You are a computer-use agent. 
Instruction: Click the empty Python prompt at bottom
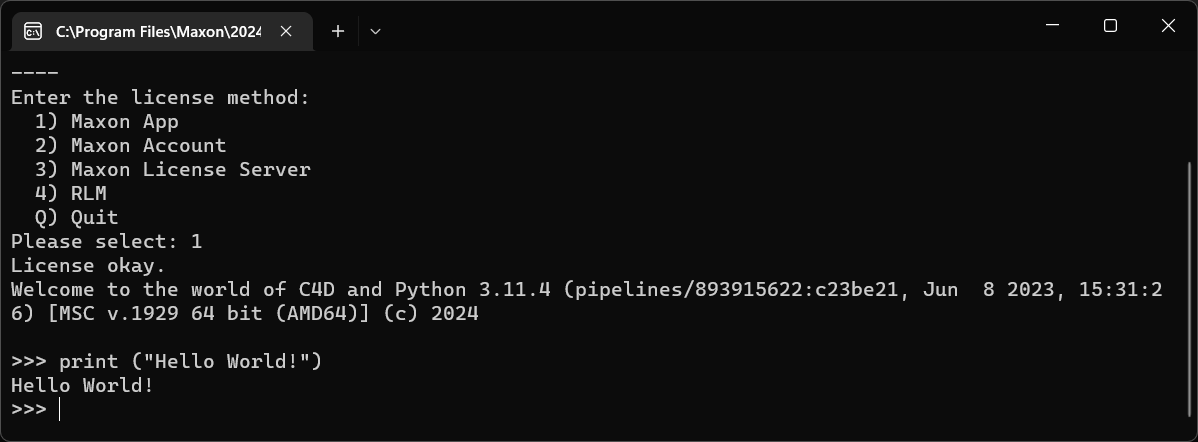pos(60,409)
